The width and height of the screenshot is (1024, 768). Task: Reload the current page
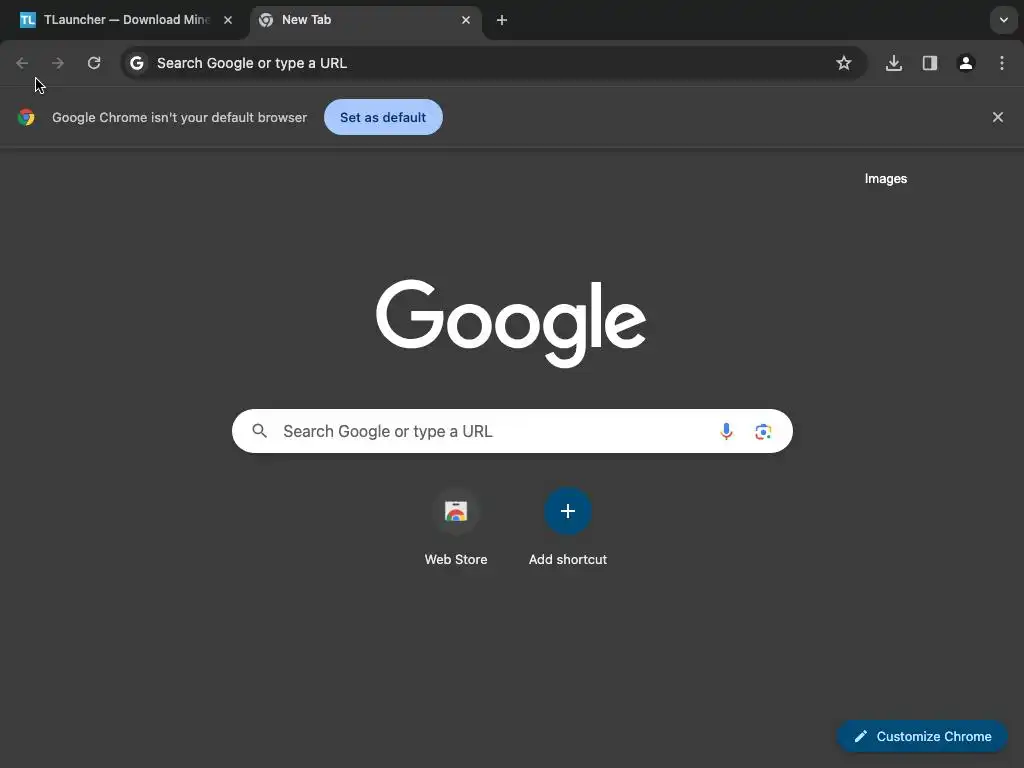click(94, 63)
